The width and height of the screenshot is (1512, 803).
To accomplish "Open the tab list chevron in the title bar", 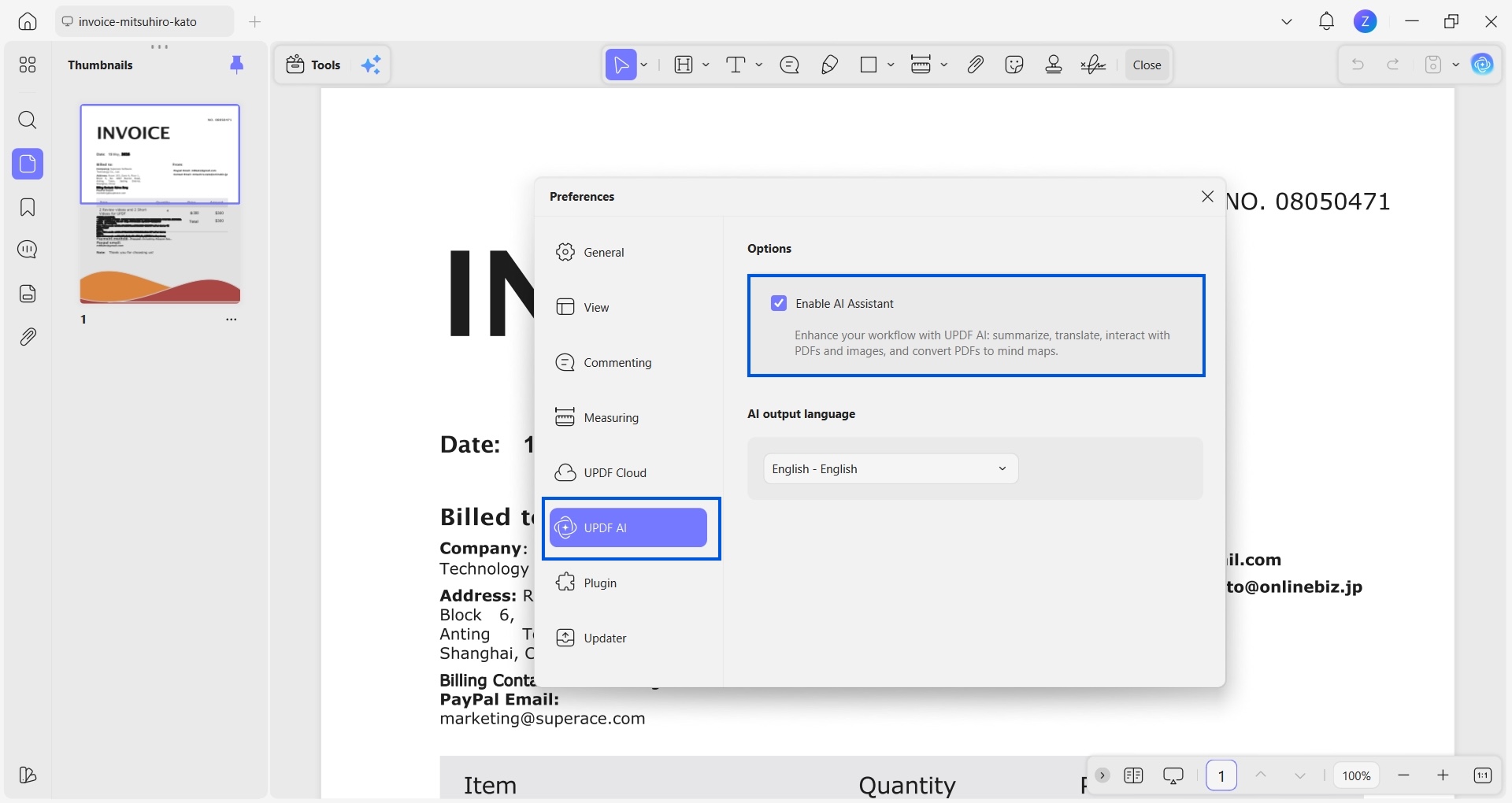I will 1287,22.
